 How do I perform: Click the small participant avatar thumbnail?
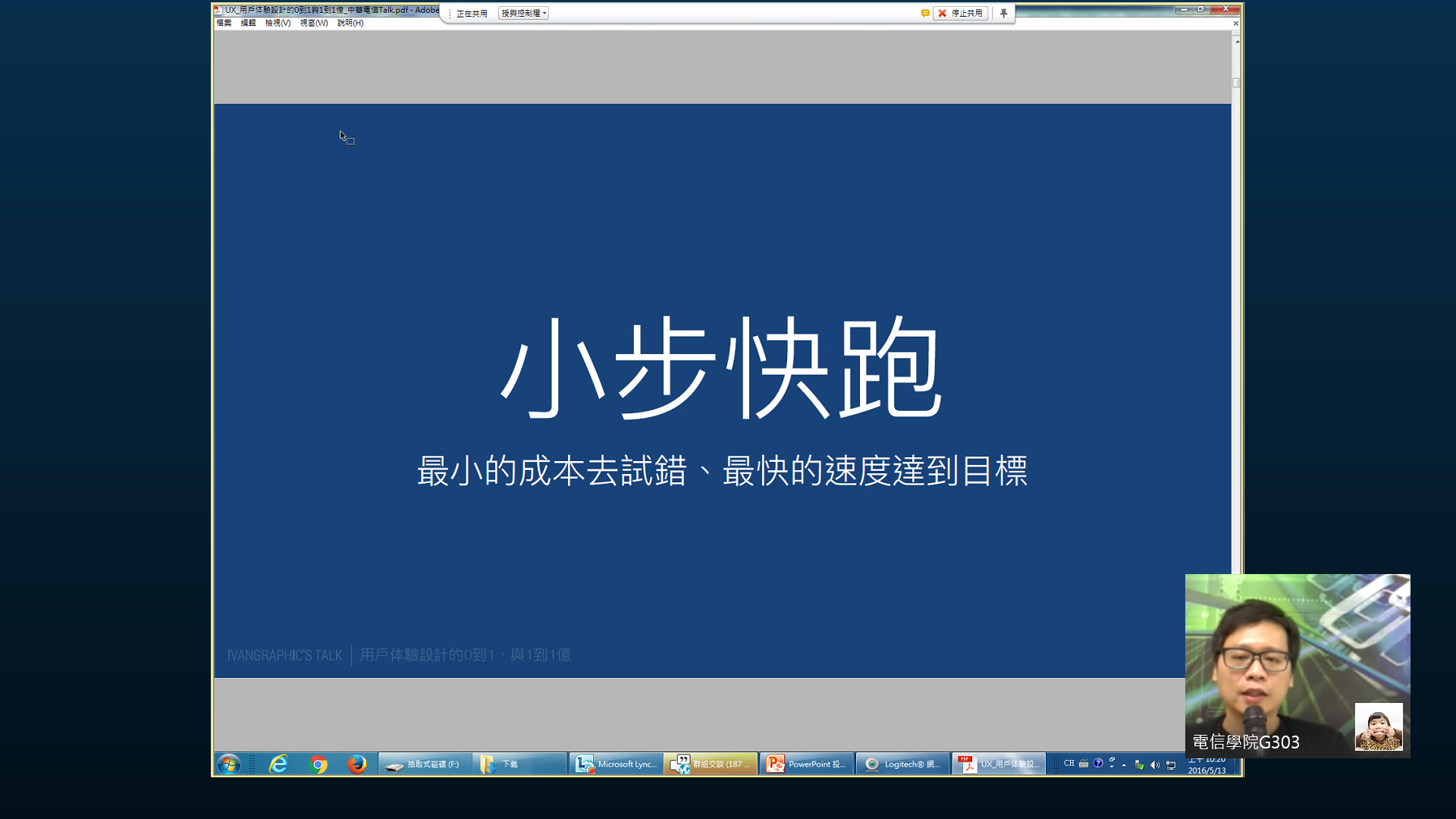pyautogui.click(x=1378, y=726)
